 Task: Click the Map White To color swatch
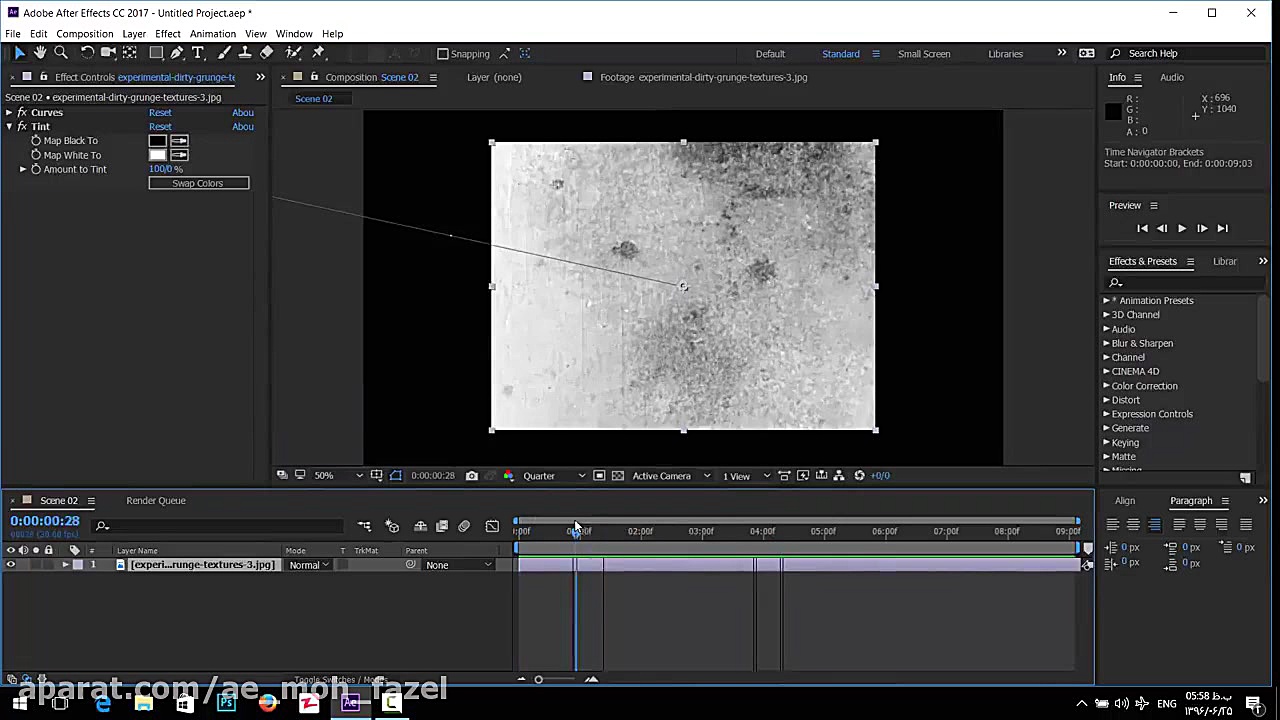pos(157,155)
